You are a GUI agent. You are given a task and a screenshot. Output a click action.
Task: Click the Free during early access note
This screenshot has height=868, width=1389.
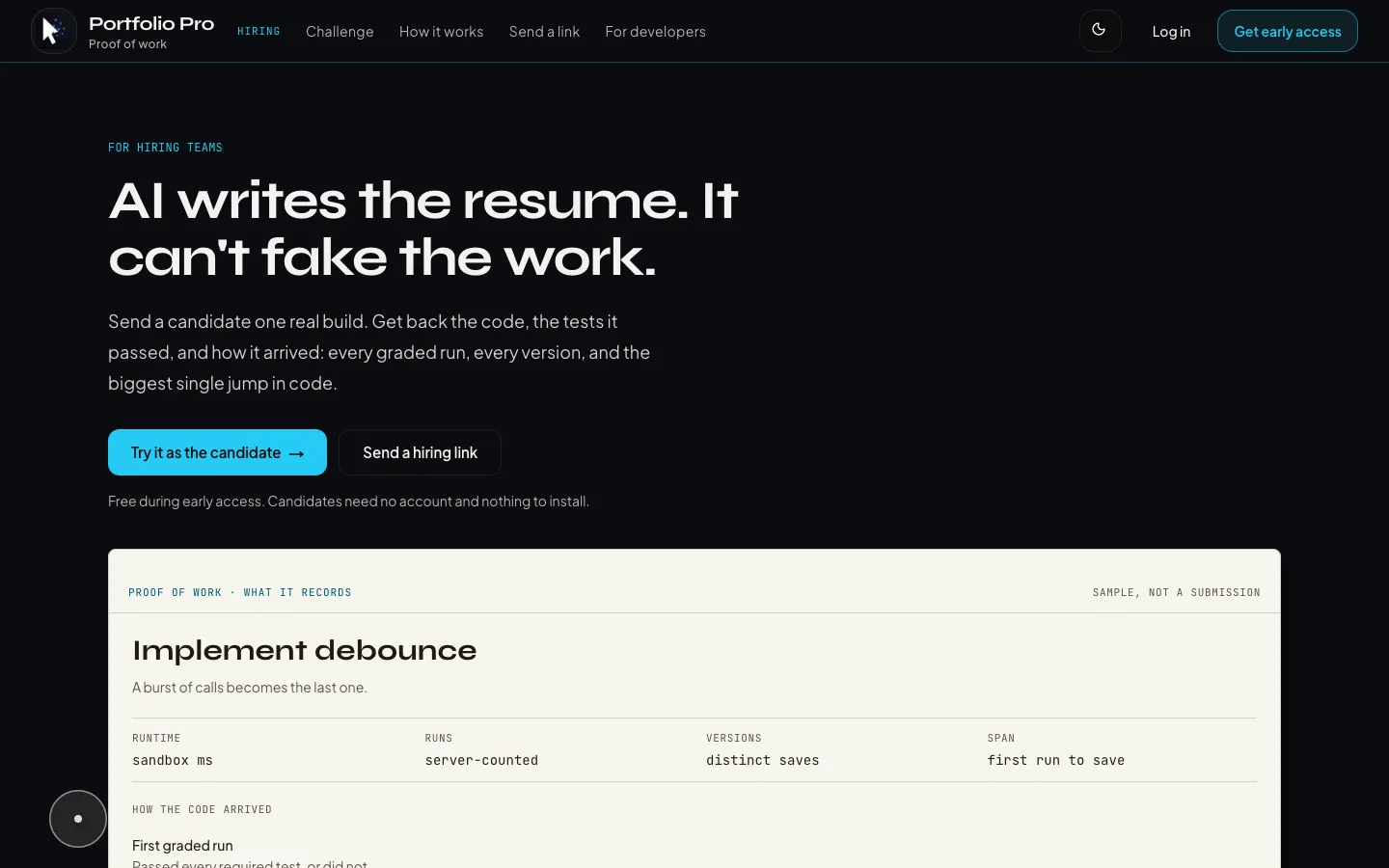coord(348,502)
